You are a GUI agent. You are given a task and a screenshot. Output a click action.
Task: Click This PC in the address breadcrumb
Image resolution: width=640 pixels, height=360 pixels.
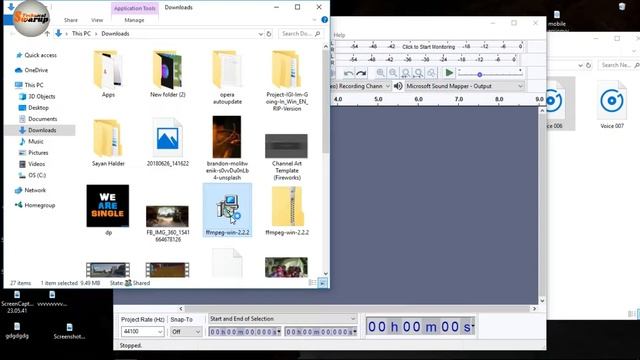tap(81, 34)
